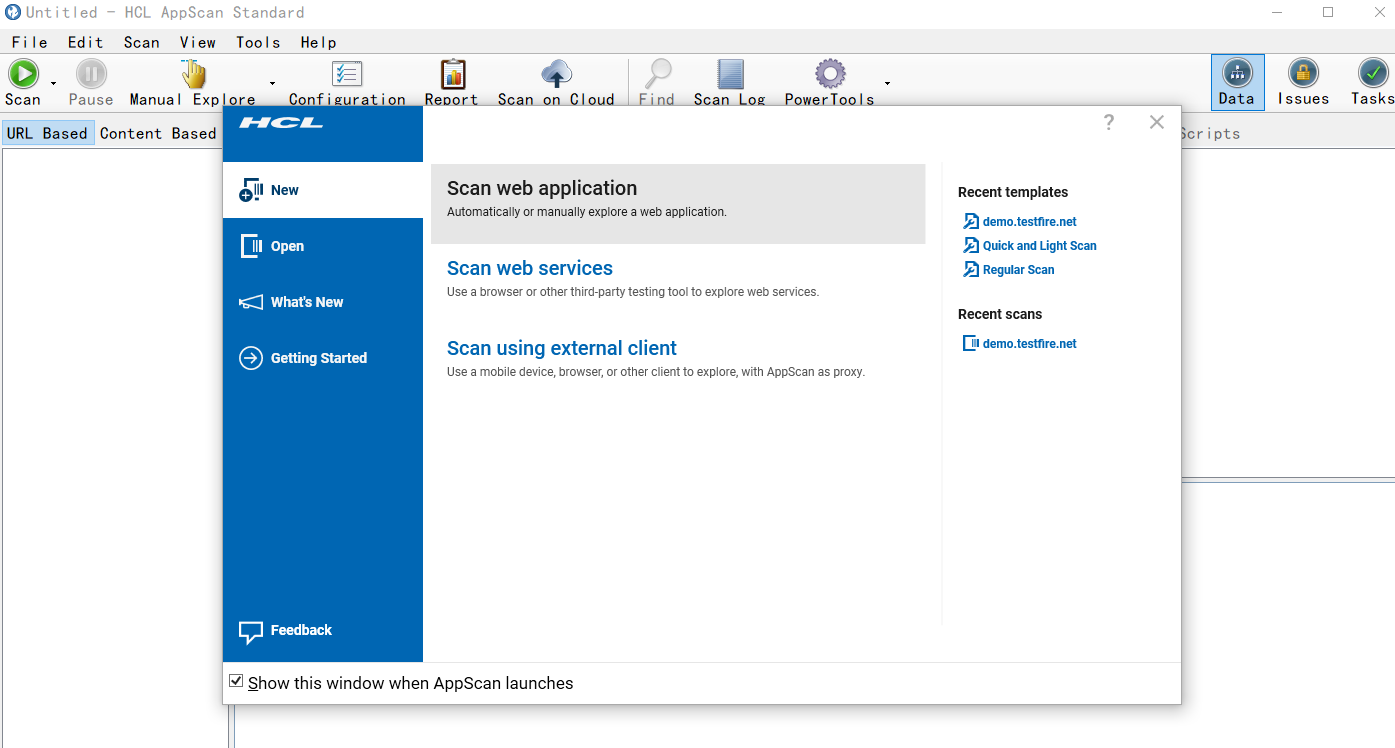Click the AppScan title bar app icon
The width and height of the screenshot is (1395, 748).
pos(13,13)
